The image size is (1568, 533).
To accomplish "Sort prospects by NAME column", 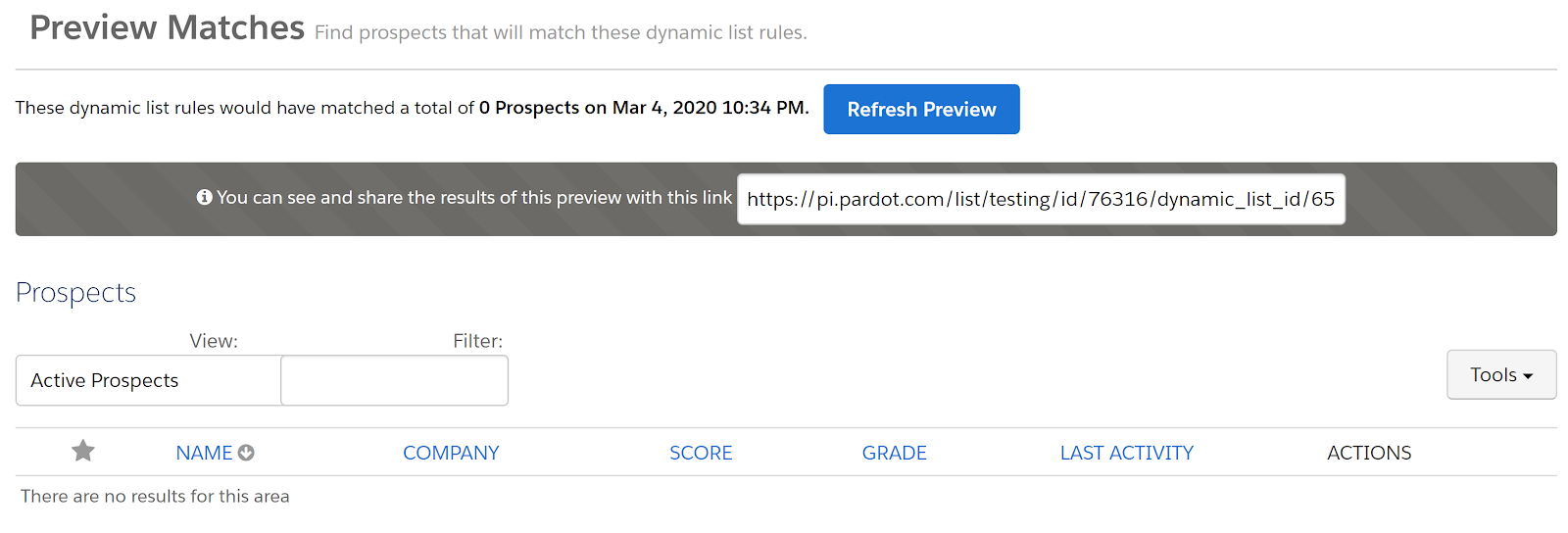I will 204,453.
